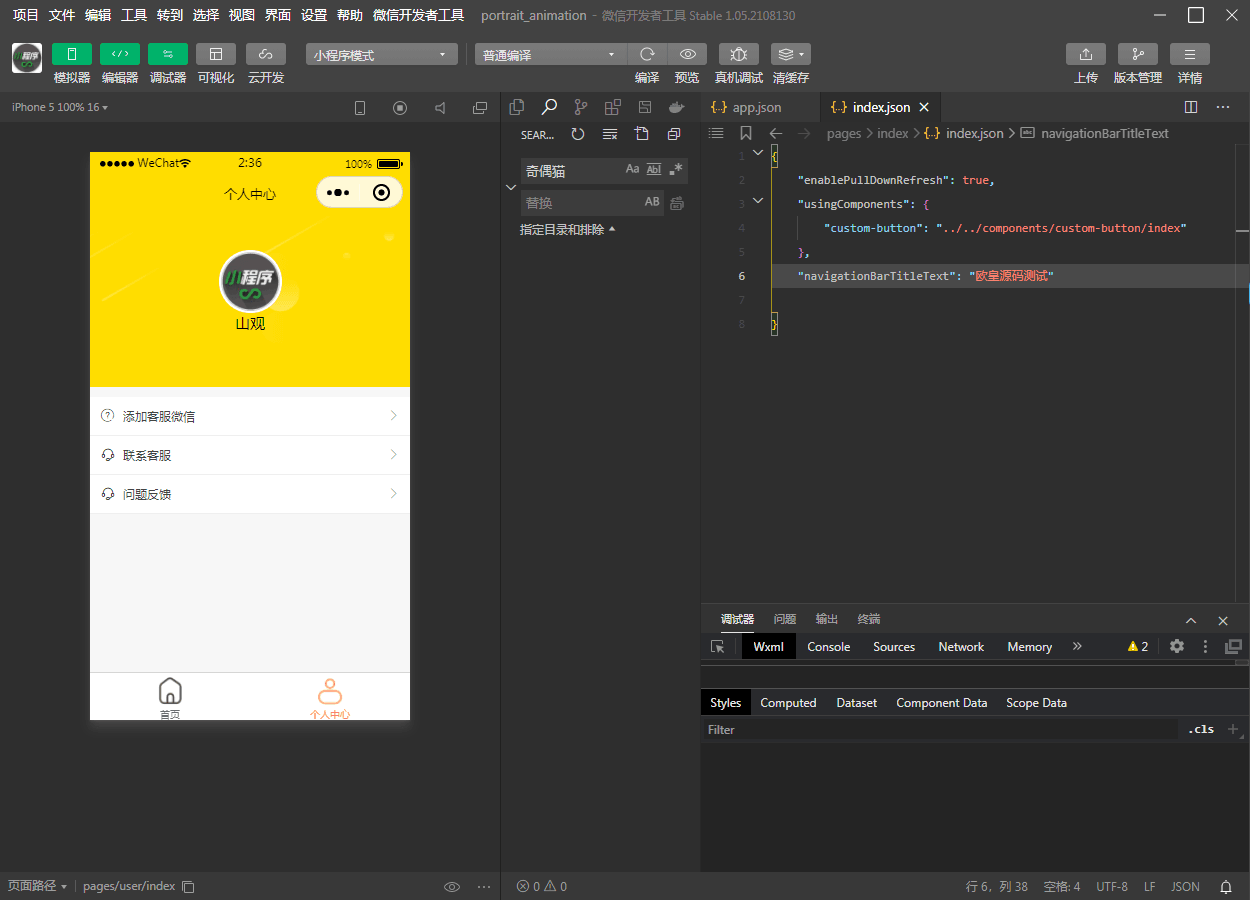Toggle match case (Aa) in search

(632, 170)
